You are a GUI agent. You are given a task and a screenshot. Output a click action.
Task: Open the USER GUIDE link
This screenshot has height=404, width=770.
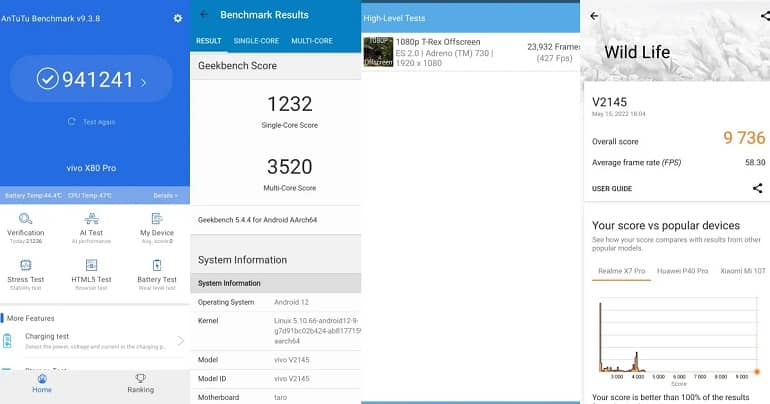point(612,189)
